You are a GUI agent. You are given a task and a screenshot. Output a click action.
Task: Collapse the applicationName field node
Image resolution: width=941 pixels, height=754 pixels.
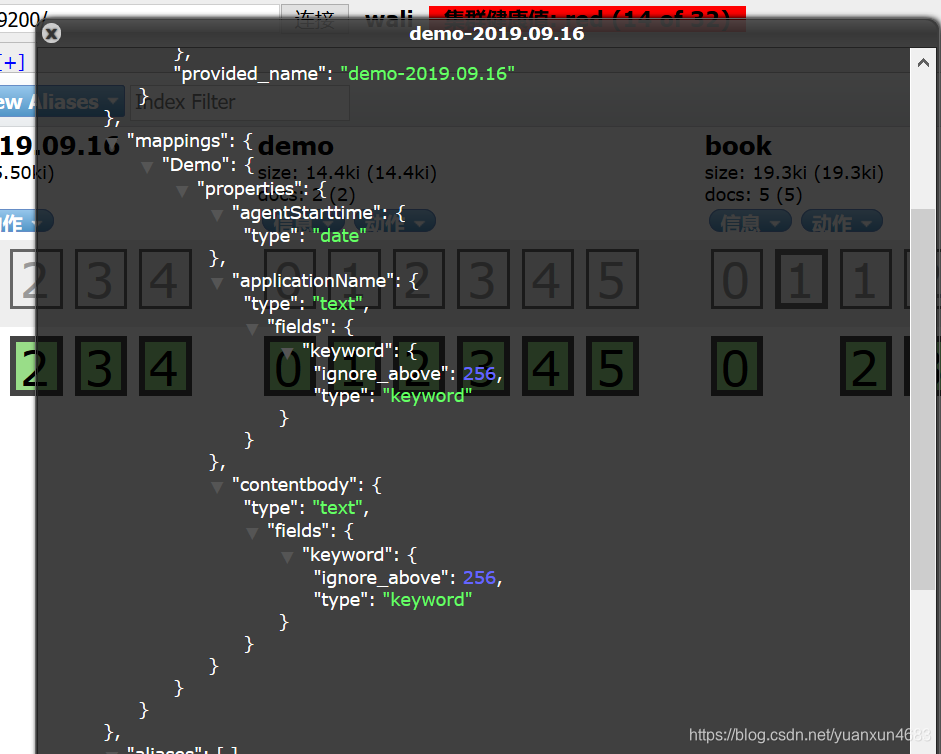pyautogui.click(x=216, y=282)
